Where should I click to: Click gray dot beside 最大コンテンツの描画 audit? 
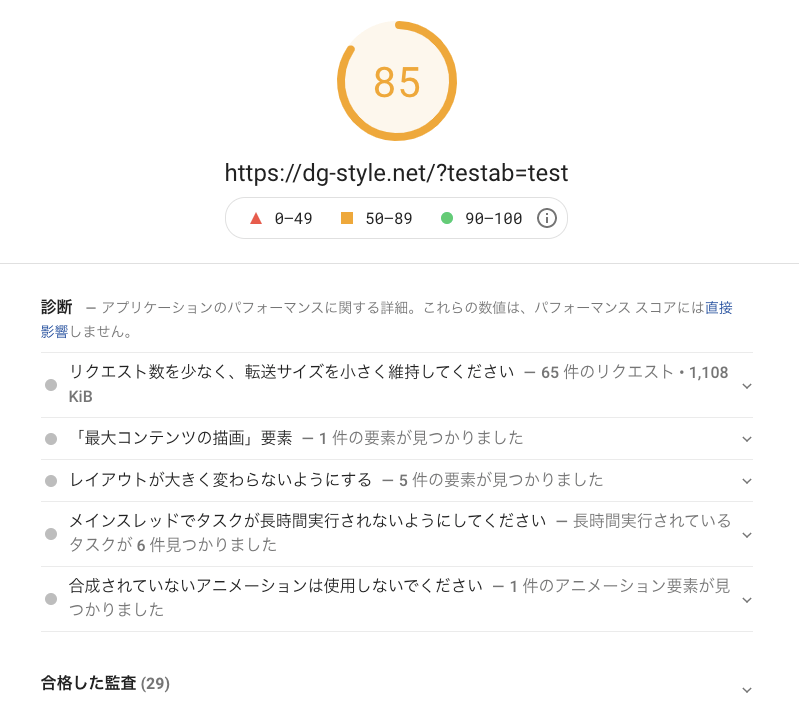50,439
